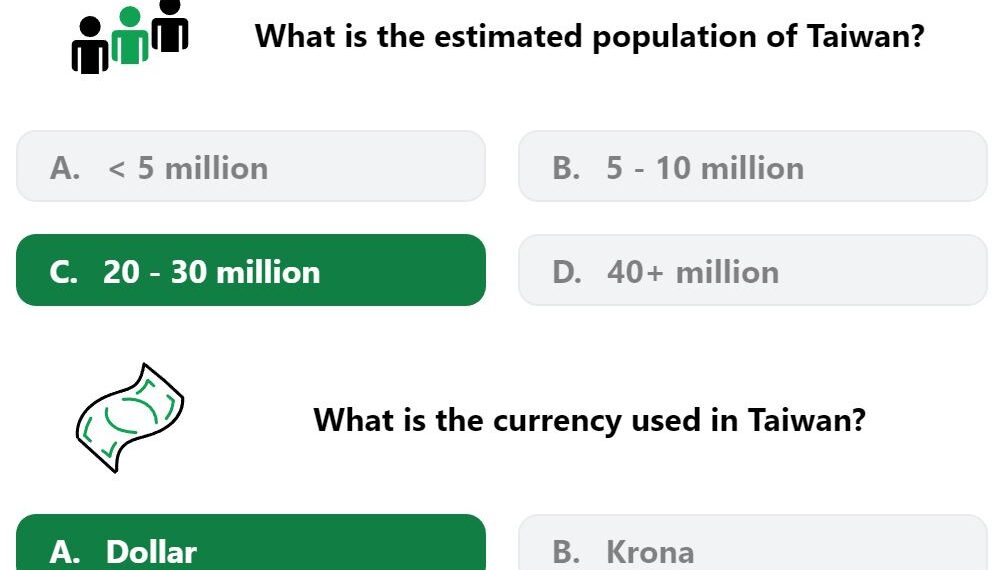Click the "A." letter beside "< 5 million"
This screenshot has width=999, height=570.
pyautogui.click(x=65, y=169)
